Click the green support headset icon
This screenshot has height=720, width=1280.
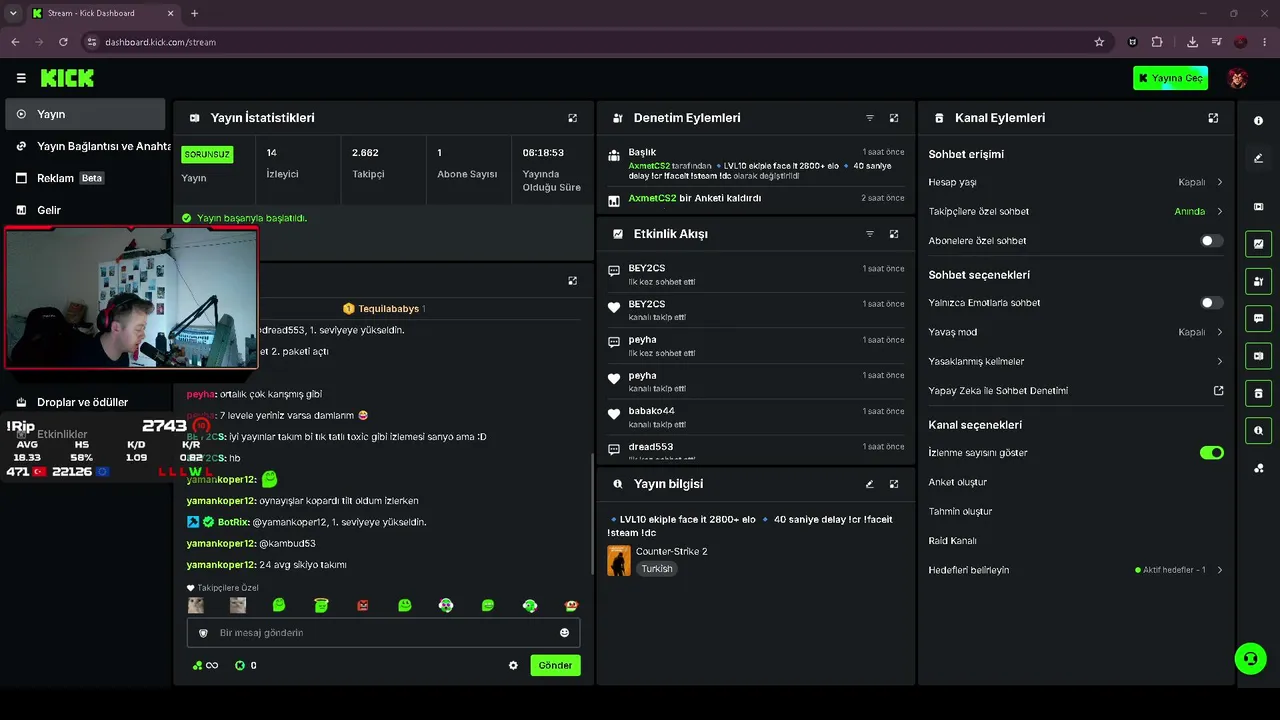1250,658
